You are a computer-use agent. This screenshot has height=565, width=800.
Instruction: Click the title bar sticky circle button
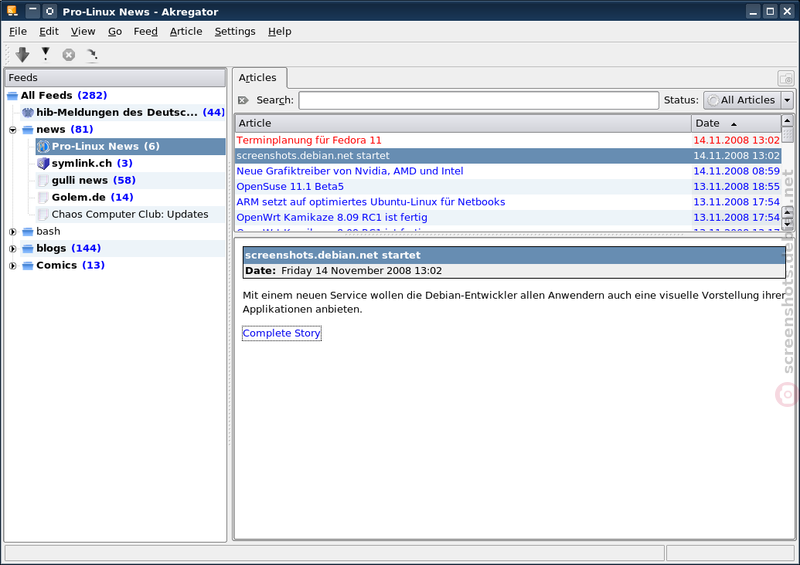point(49,11)
